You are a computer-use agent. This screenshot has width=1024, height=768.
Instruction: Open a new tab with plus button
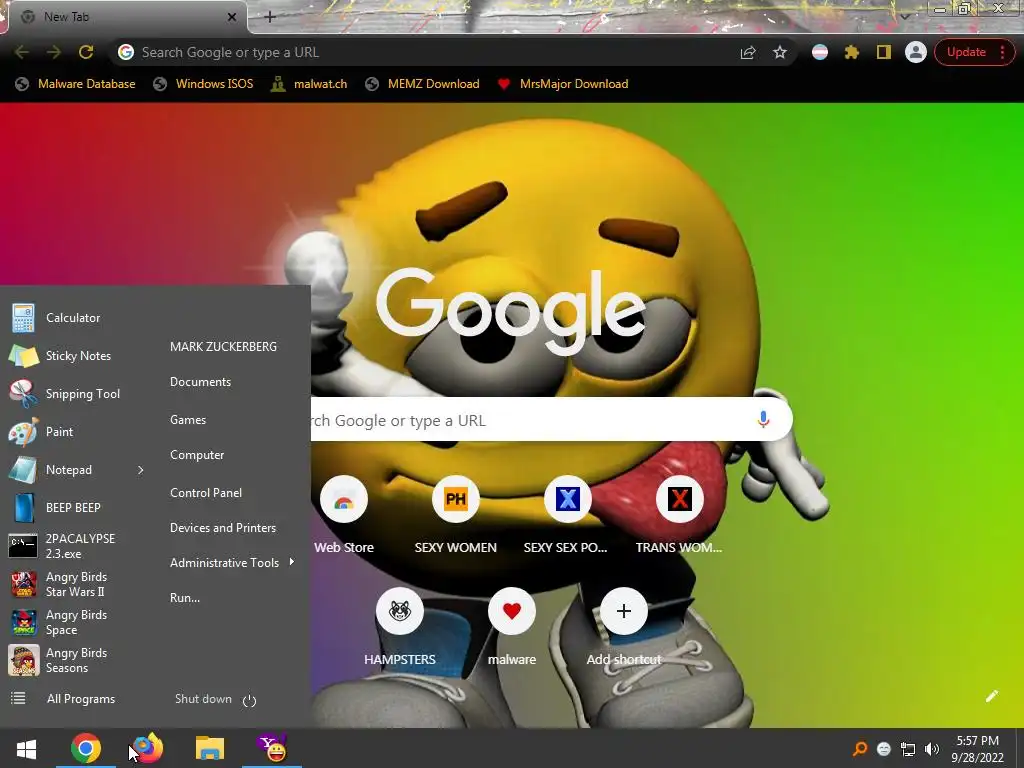point(270,17)
